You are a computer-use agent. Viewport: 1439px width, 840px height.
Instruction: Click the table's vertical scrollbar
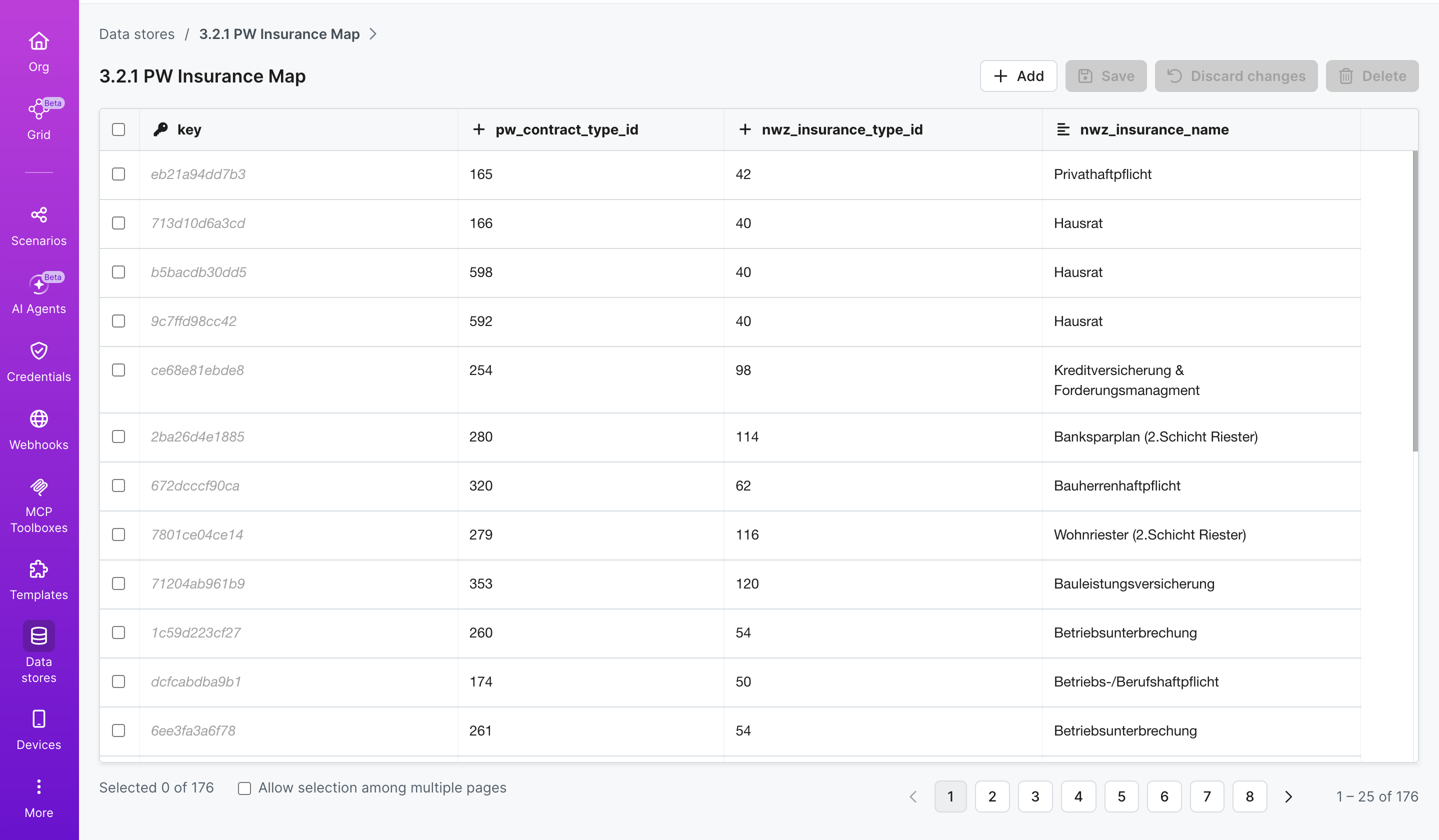point(1415,301)
